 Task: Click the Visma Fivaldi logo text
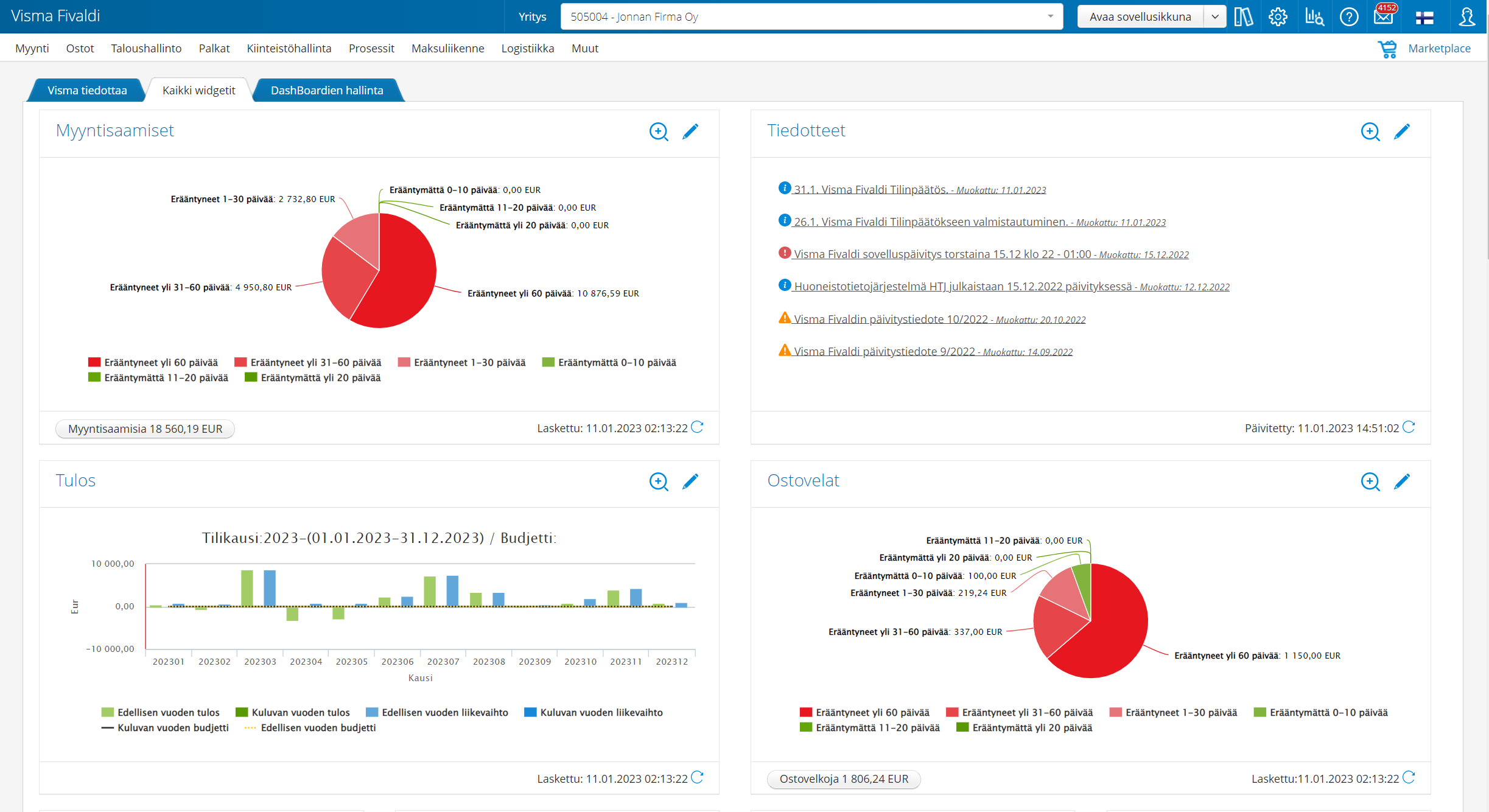pos(55,16)
